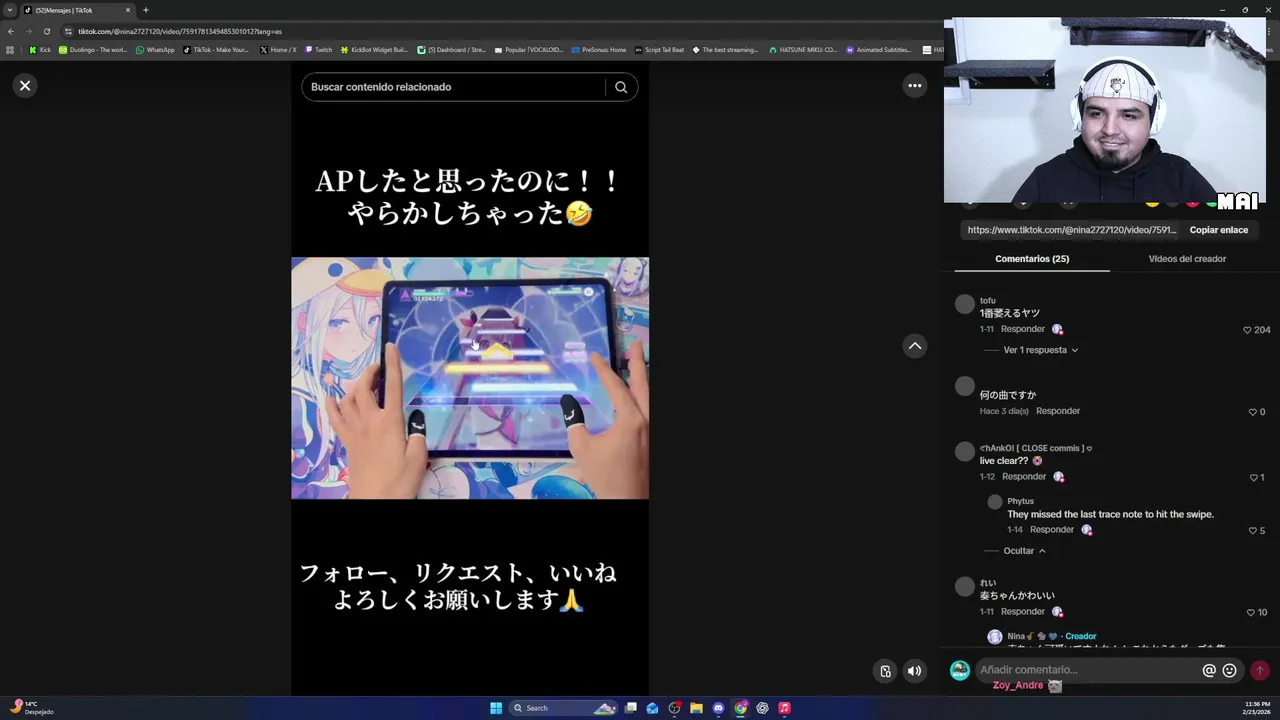Reply to Phytus's comment
1280x720 pixels.
tap(1052, 530)
